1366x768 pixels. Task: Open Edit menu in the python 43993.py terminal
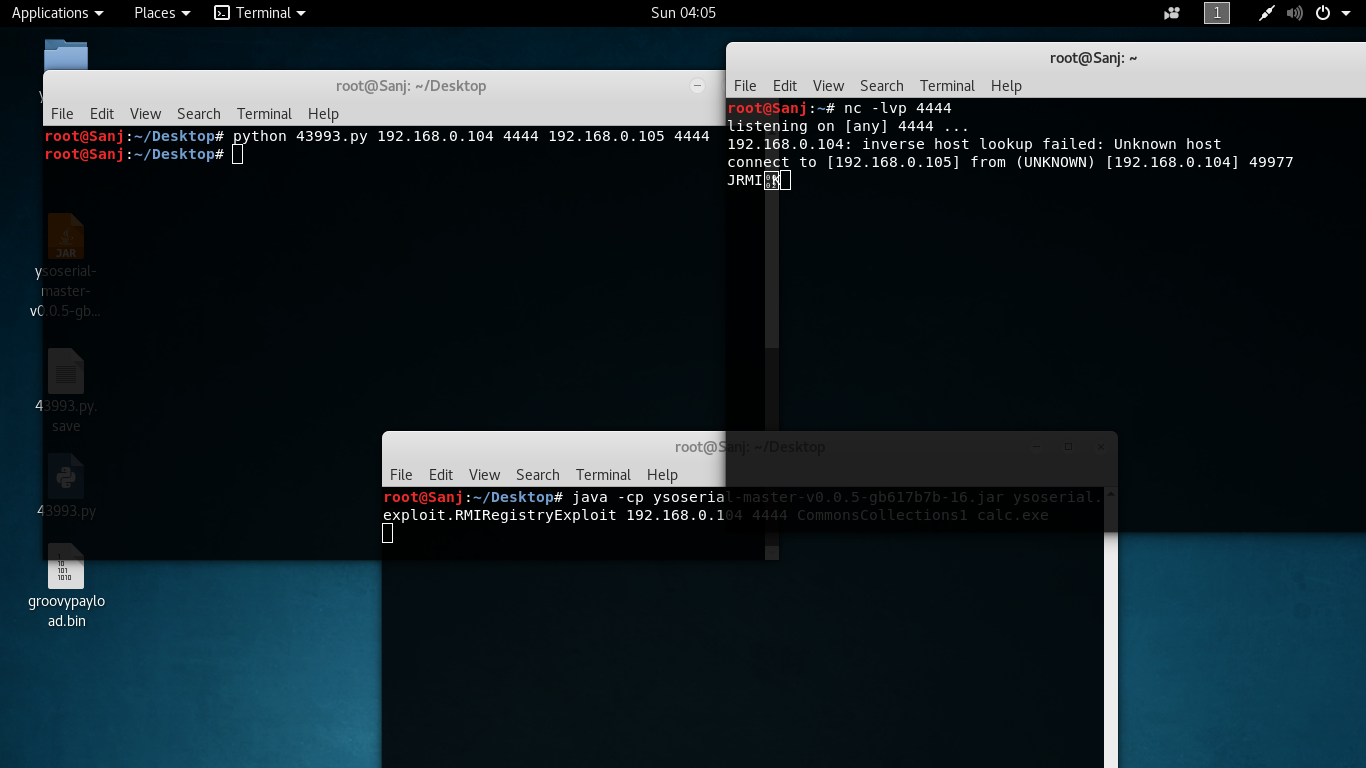click(x=102, y=114)
